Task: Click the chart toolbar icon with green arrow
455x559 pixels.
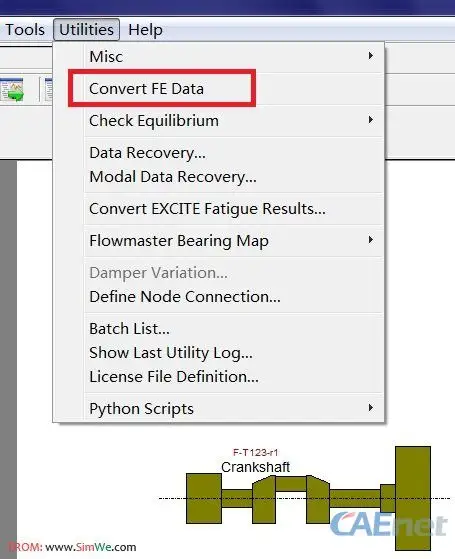Action: pos(12,89)
